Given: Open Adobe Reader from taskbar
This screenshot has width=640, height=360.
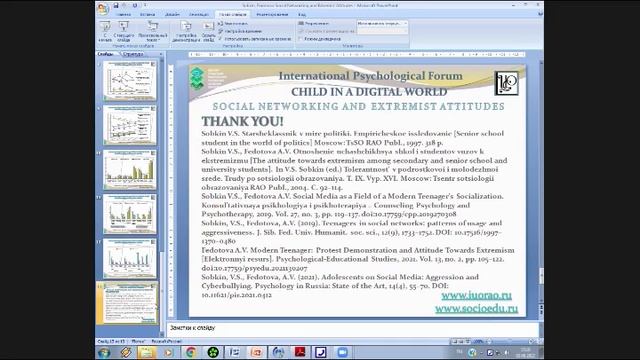Looking at the screenshot, I should pos(300,352).
